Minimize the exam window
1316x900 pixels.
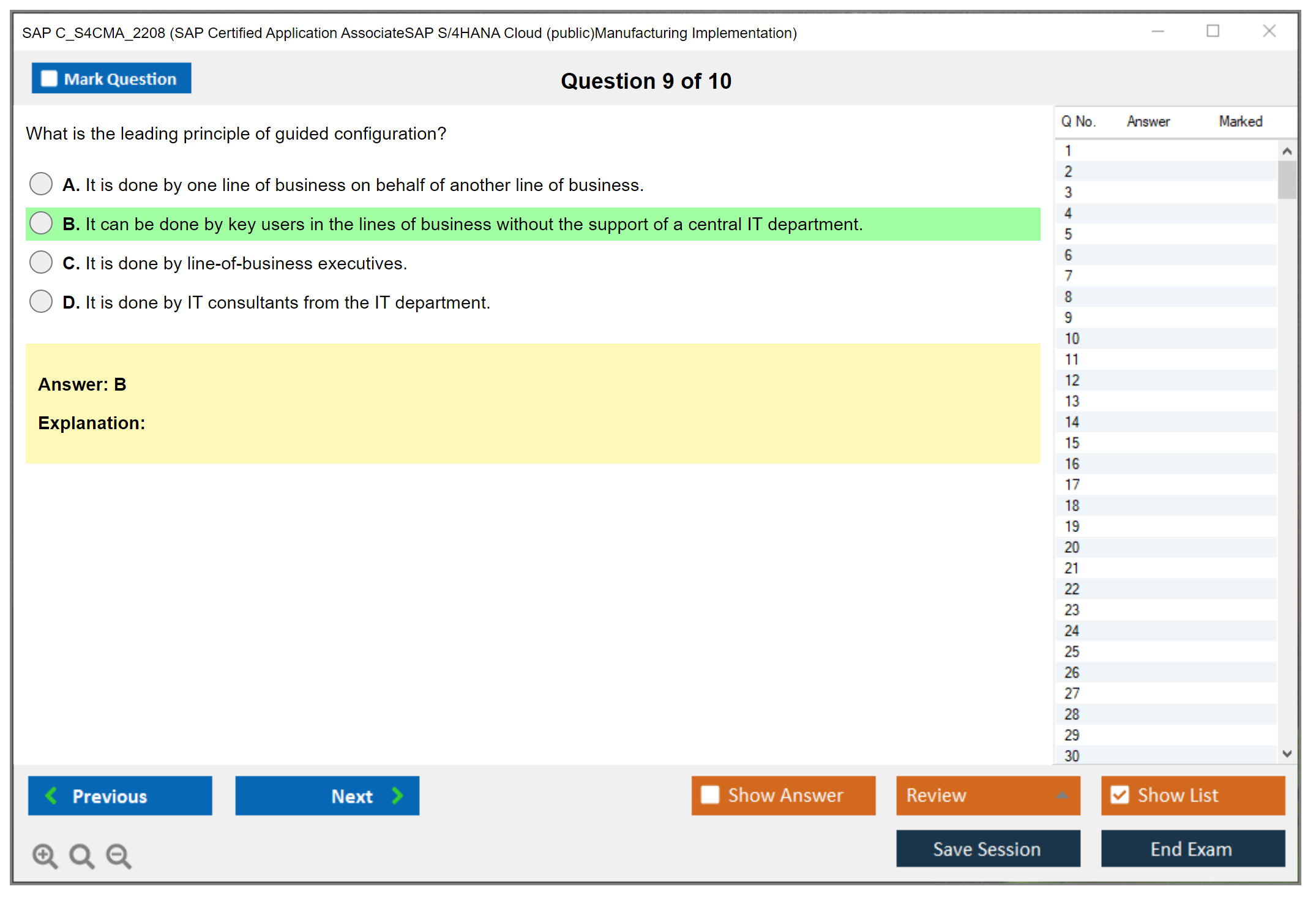(1157, 31)
